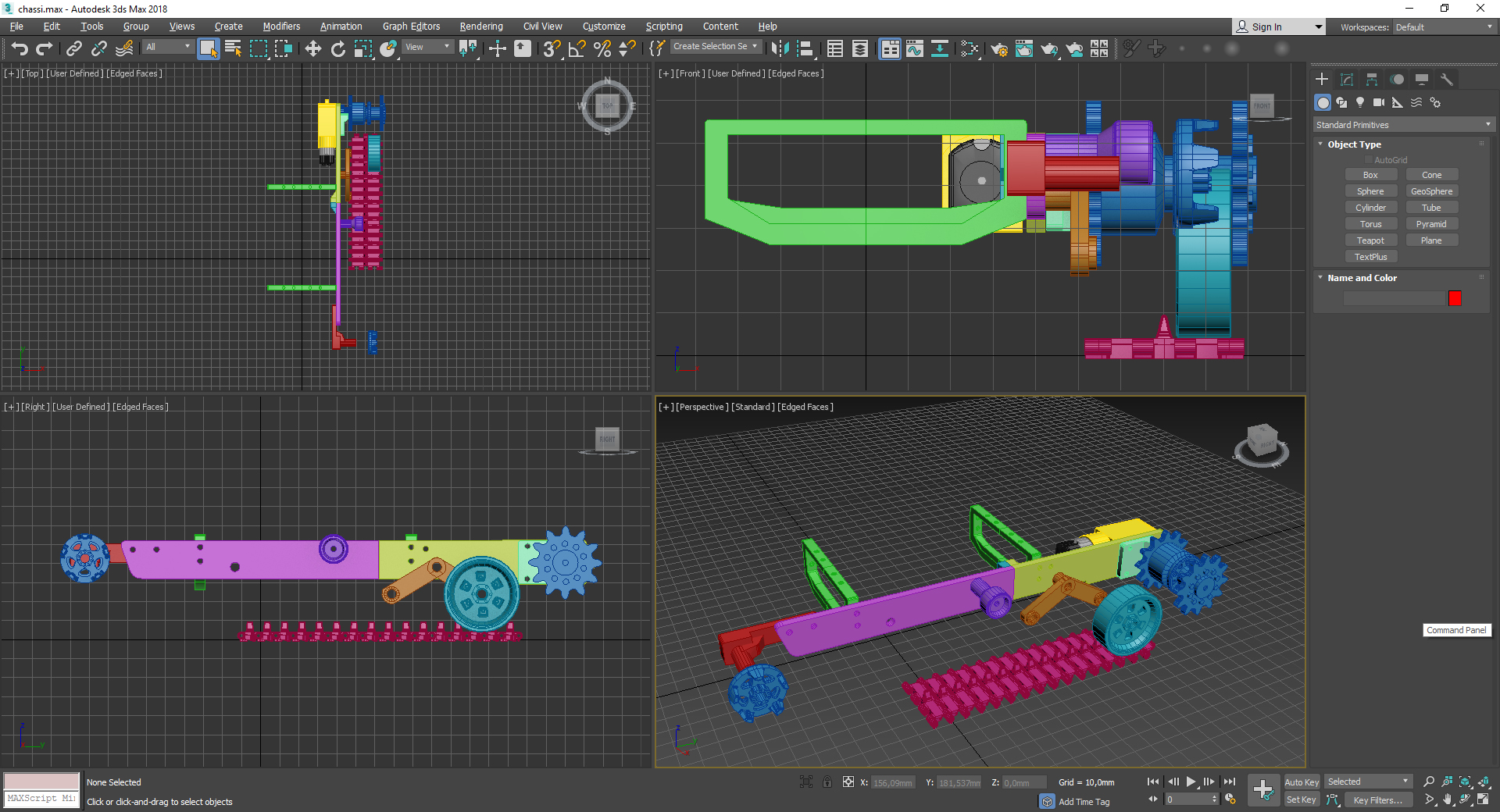Image resolution: width=1500 pixels, height=812 pixels.
Task: Open the Utilities panel wrench icon
Action: [1447, 80]
